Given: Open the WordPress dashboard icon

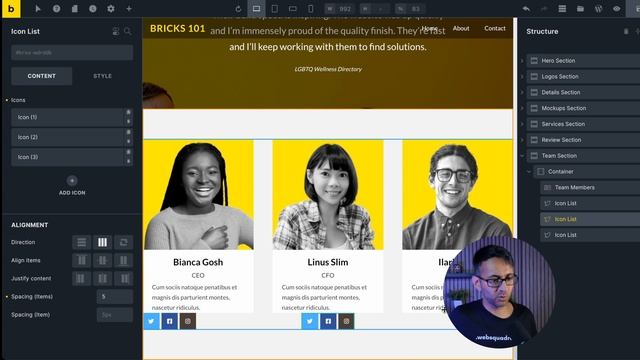Looking at the screenshot, I should point(598,9).
